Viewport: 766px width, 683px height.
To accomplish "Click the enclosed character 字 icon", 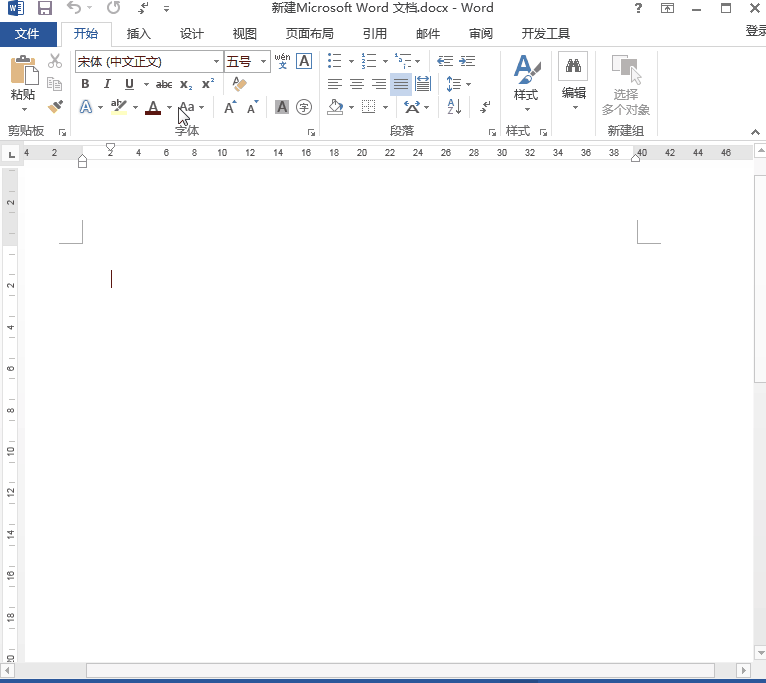I will pos(304,107).
